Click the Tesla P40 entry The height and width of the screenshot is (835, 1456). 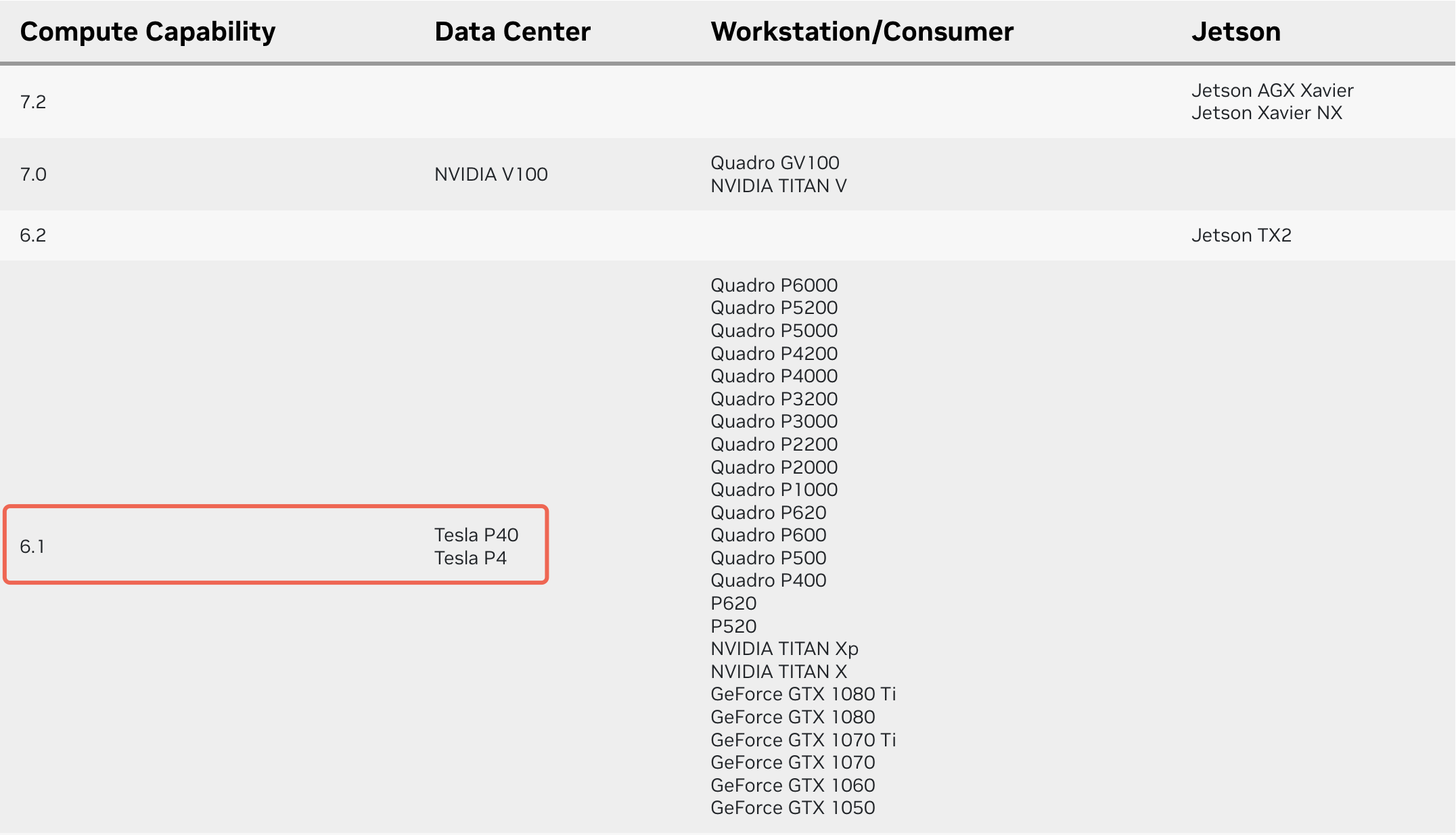[476, 535]
